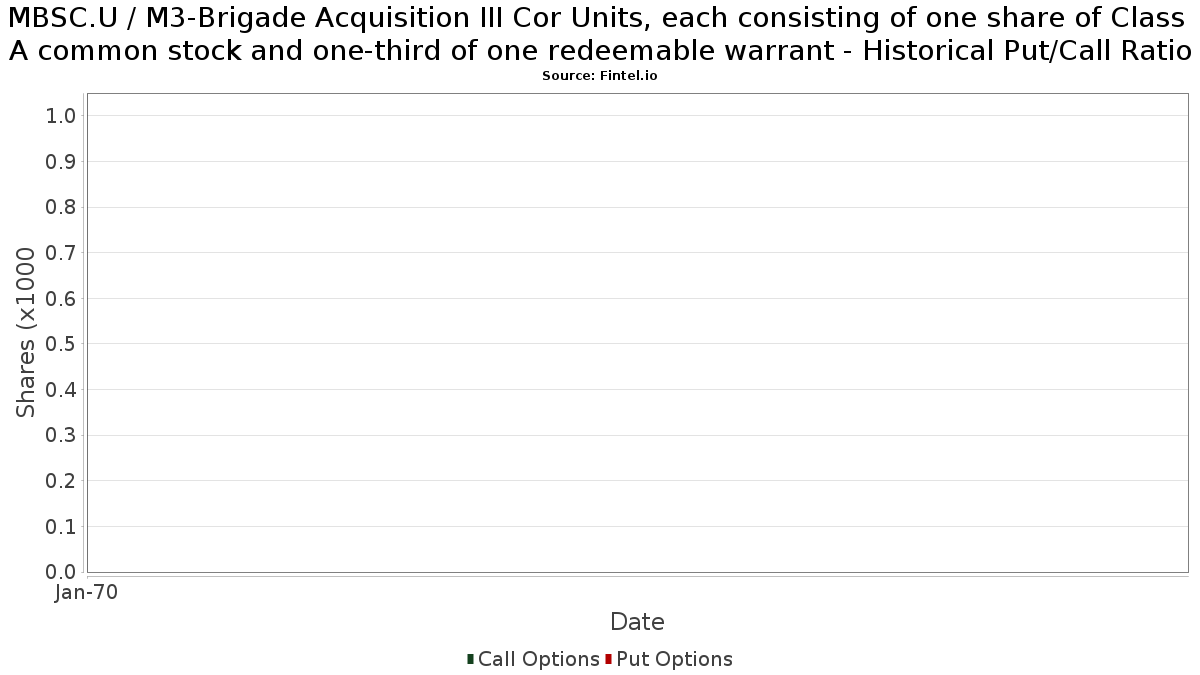The height and width of the screenshot is (675, 1200).
Task: Click the Date x-axis title
Action: tap(637, 622)
